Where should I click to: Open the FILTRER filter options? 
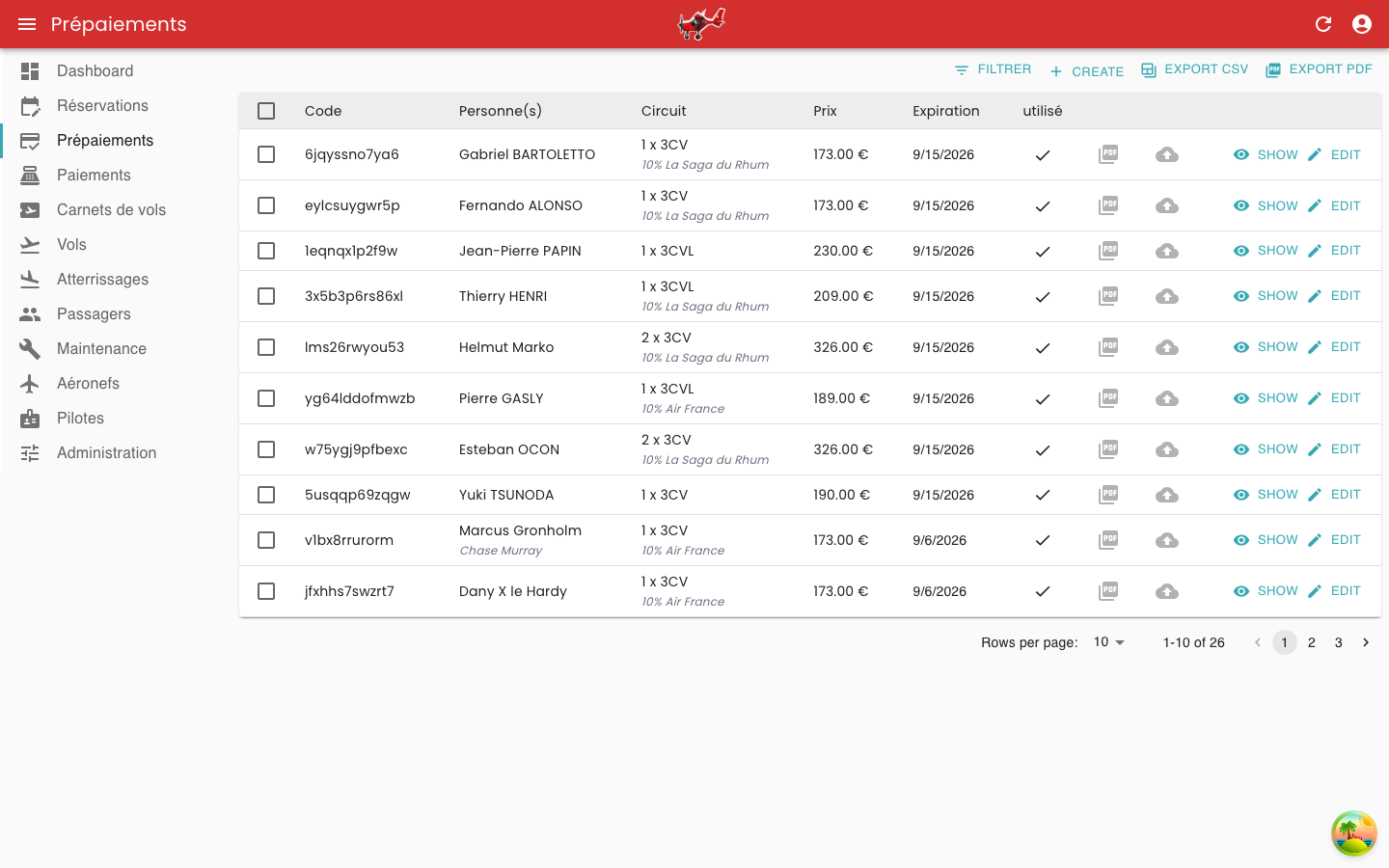[x=993, y=69]
